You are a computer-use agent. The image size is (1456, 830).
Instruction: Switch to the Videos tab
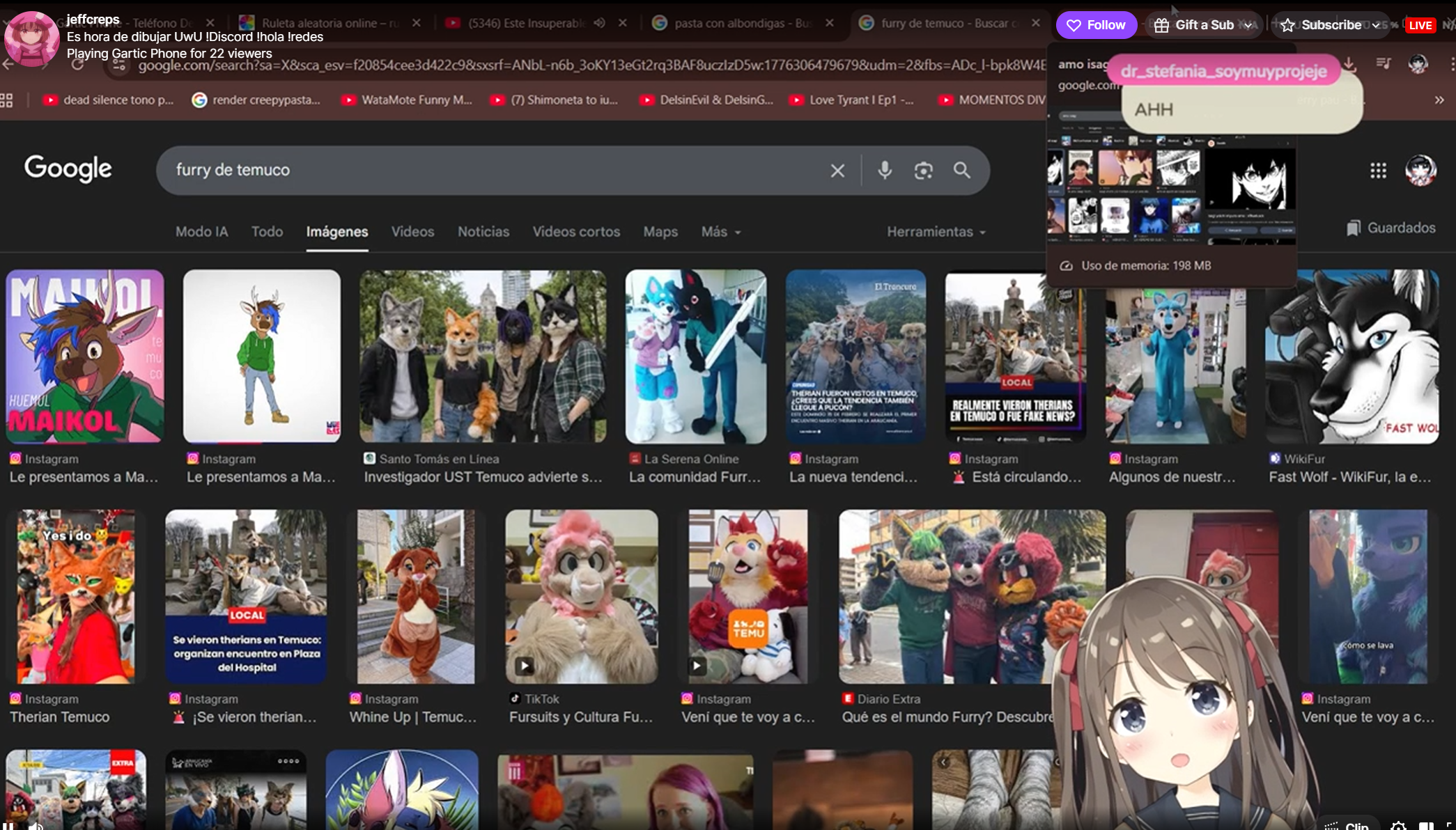[412, 232]
